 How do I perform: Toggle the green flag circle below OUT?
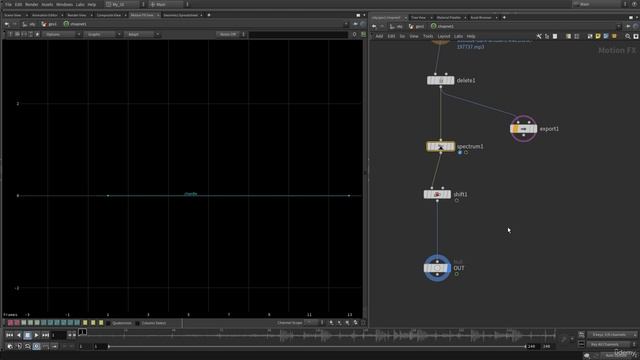coord(457,274)
